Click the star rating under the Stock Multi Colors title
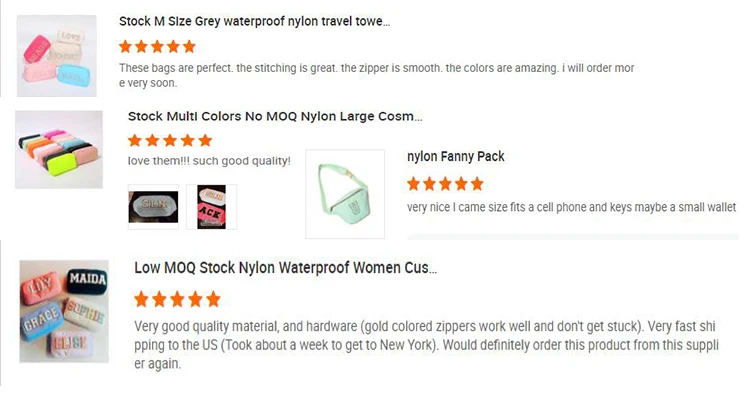The image size is (750, 400). point(170,140)
